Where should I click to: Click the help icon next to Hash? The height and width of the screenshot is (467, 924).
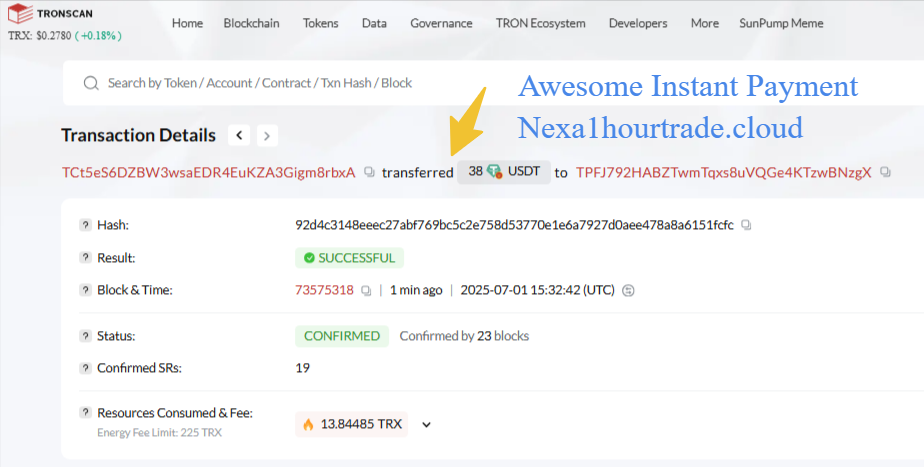click(85, 225)
